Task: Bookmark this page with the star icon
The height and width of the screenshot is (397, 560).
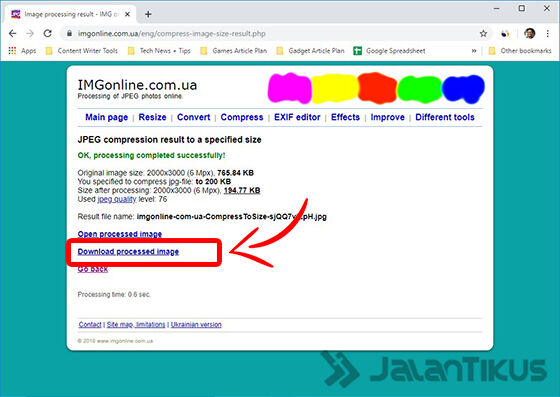Action: coord(483,34)
